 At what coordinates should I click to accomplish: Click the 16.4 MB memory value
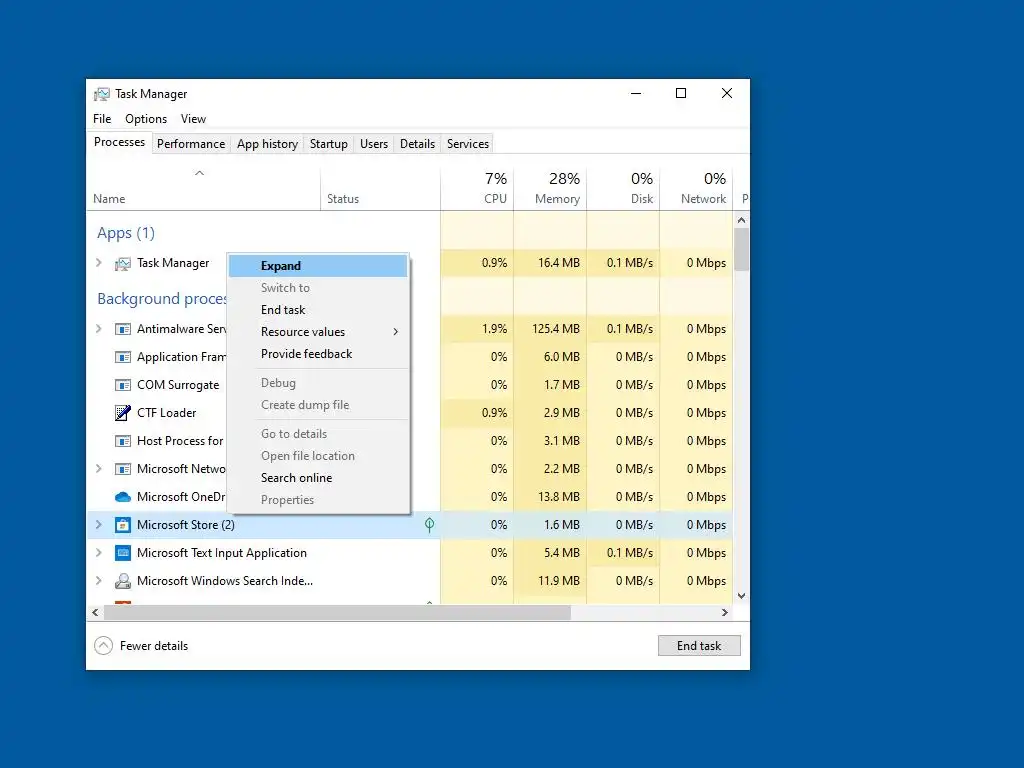[x=559, y=263]
